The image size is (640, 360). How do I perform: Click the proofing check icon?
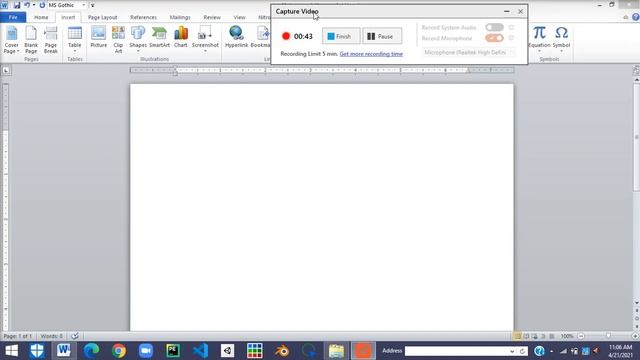point(75,336)
